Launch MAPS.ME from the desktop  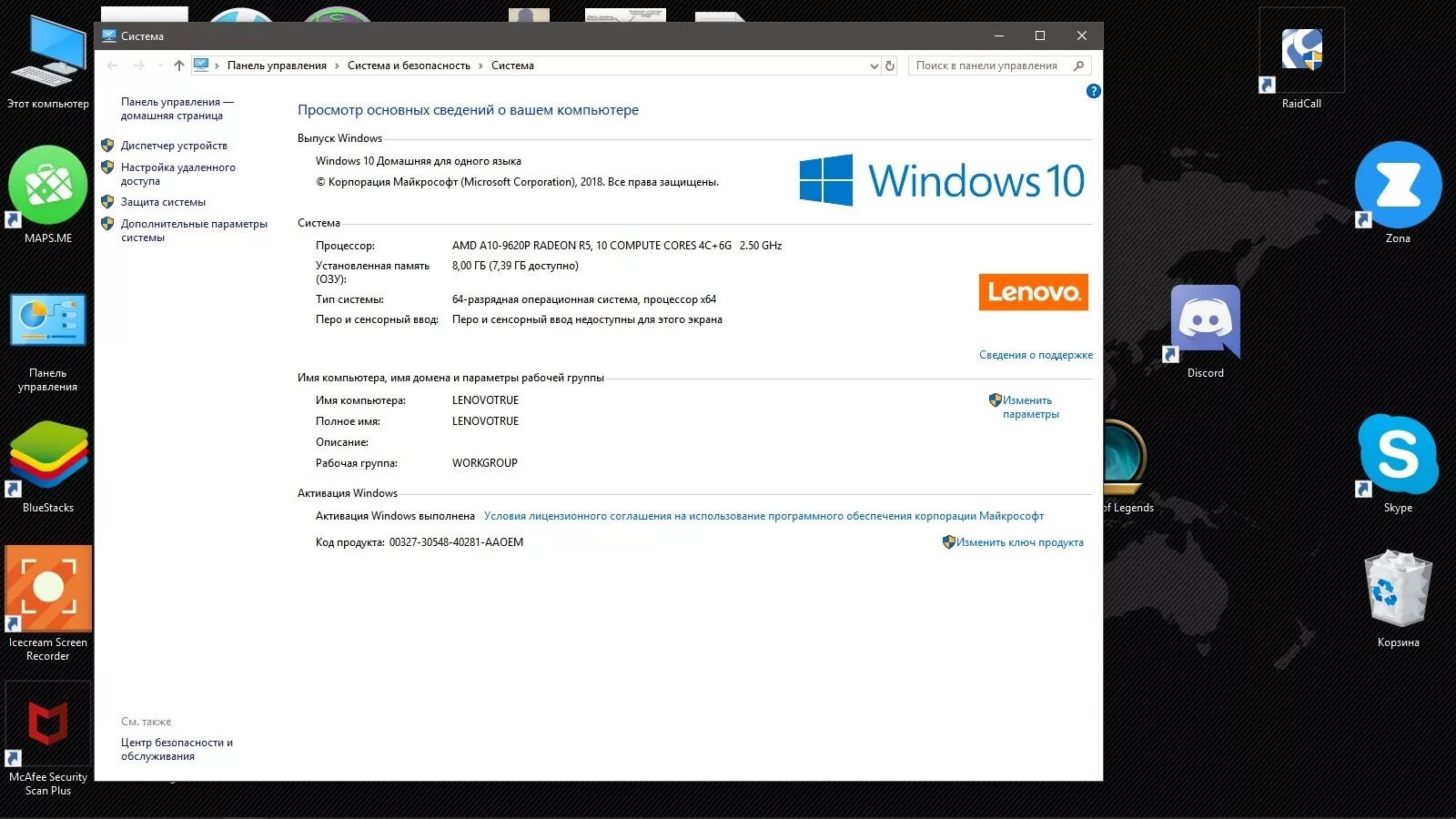48,195
